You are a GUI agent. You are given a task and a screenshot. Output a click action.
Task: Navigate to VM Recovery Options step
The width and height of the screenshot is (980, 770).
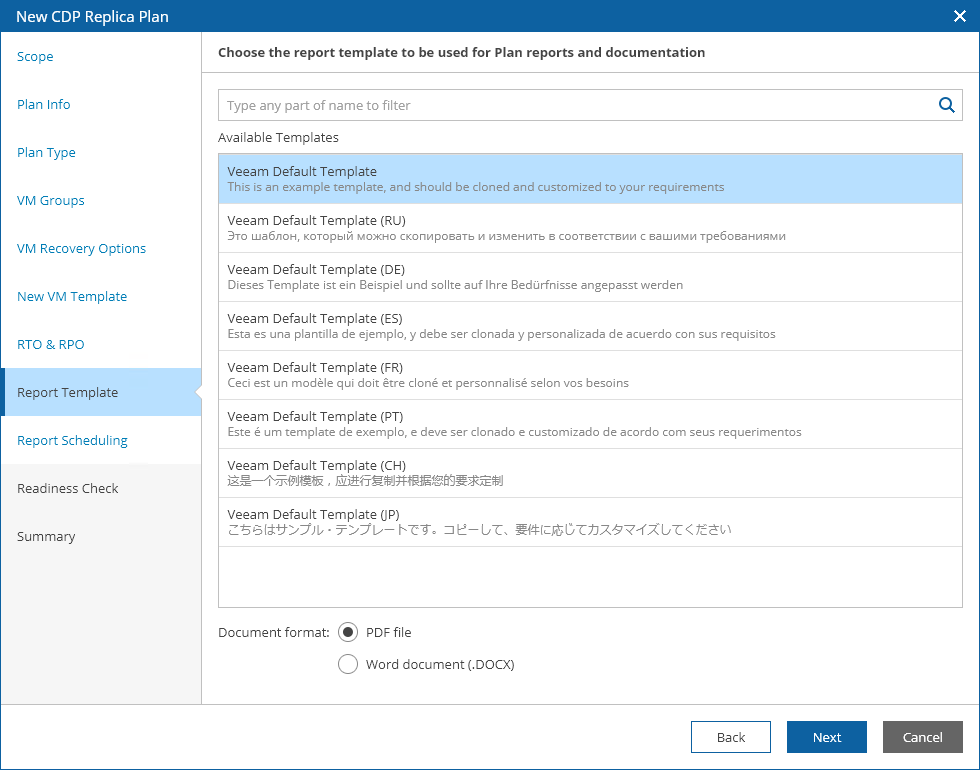[x=81, y=249]
